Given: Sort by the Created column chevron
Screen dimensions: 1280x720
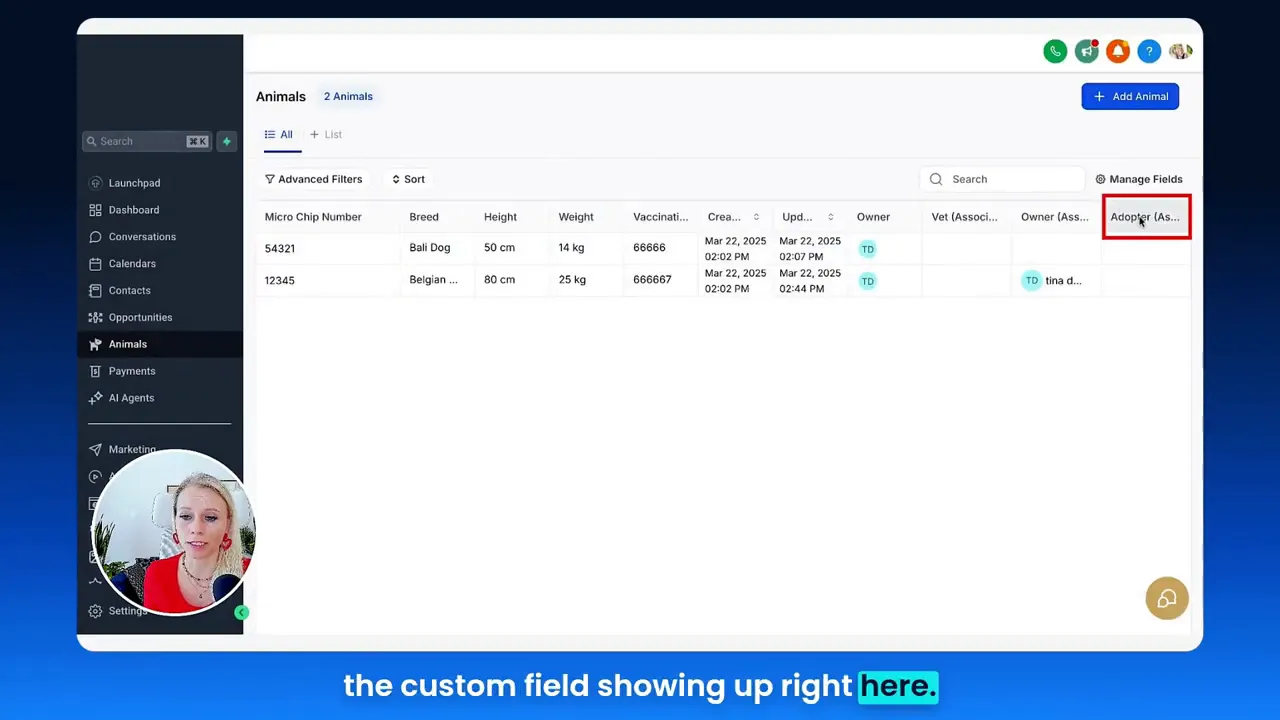Looking at the screenshot, I should (x=756, y=216).
